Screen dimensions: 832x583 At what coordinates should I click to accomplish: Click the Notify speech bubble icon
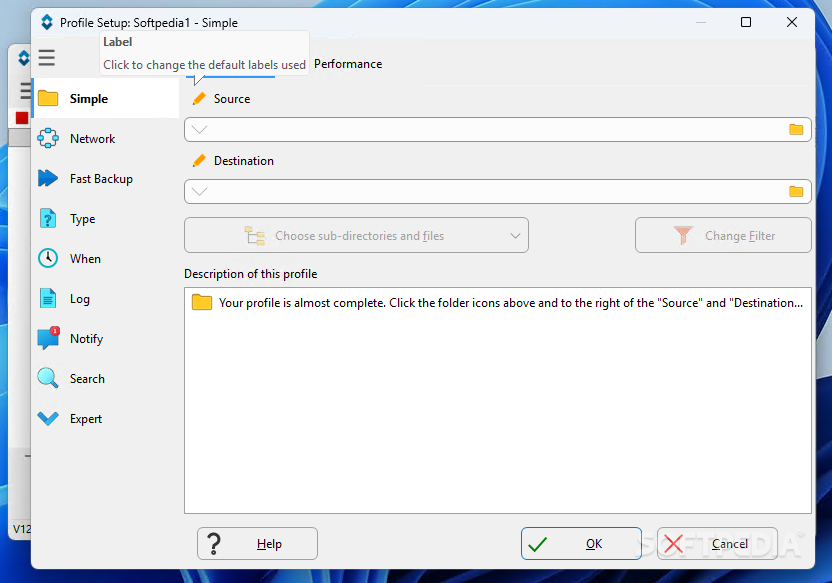pyautogui.click(x=48, y=338)
